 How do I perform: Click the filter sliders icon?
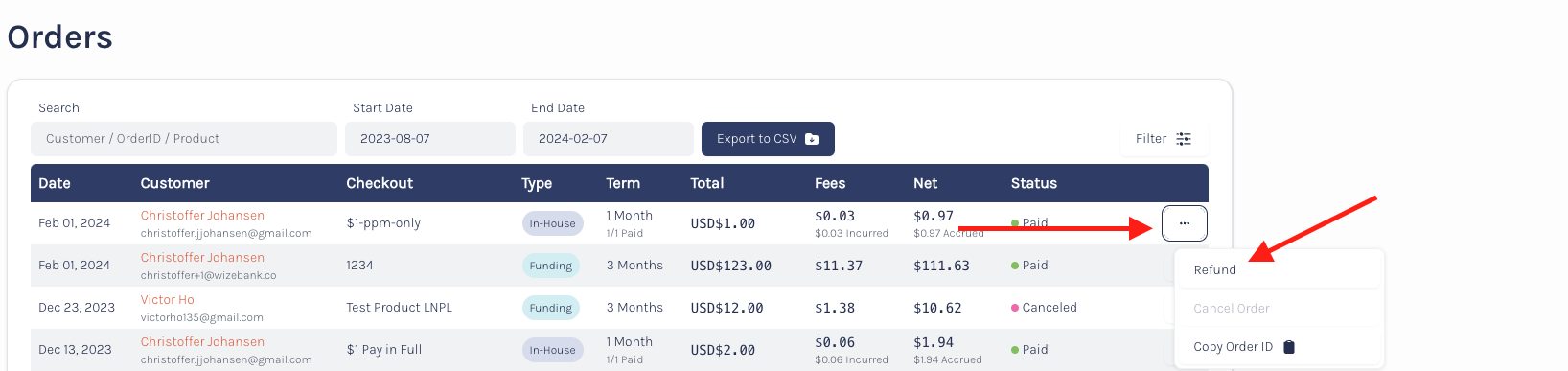click(1184, 139)
